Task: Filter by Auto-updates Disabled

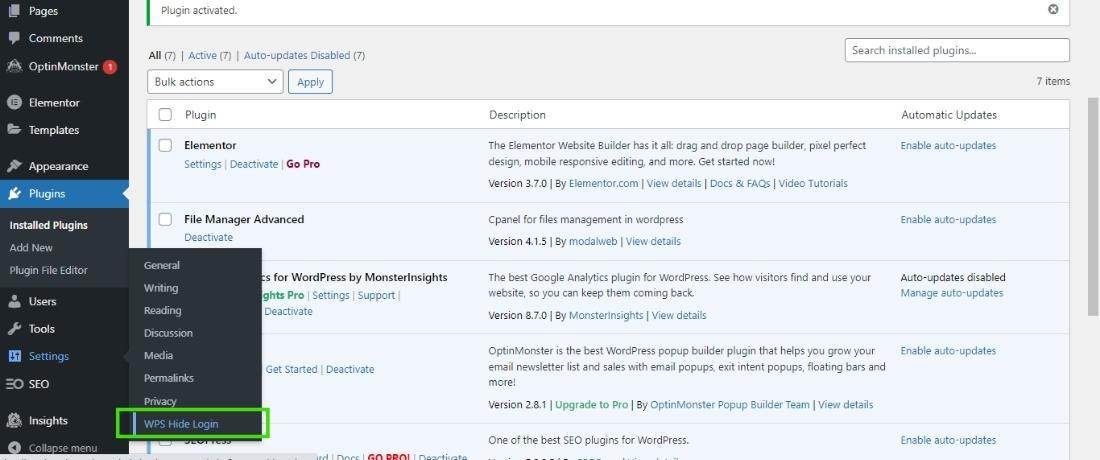Action: click(x=297, y=55)
